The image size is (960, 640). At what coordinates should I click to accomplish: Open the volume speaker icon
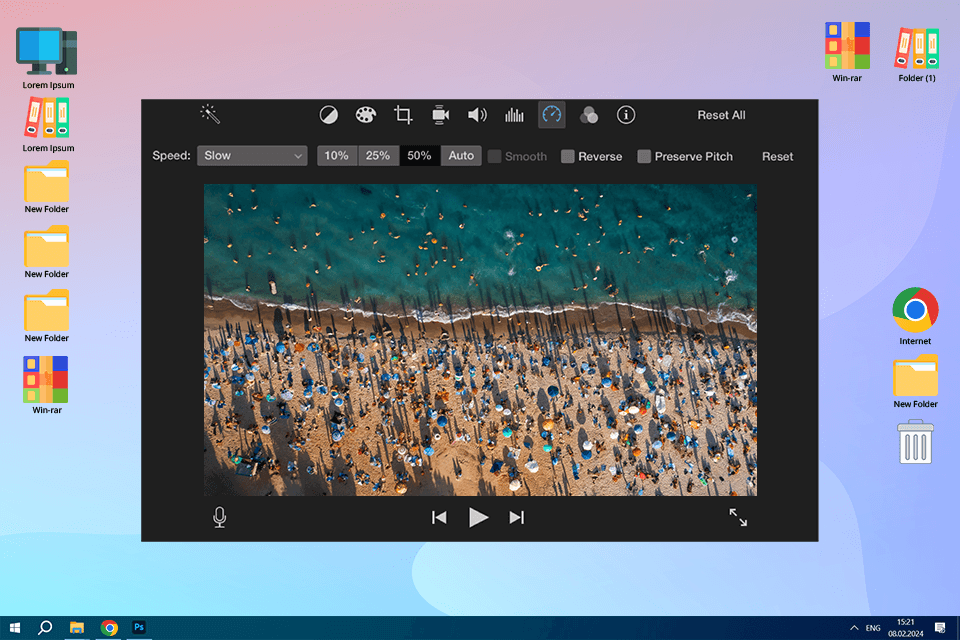coord(477,115)
